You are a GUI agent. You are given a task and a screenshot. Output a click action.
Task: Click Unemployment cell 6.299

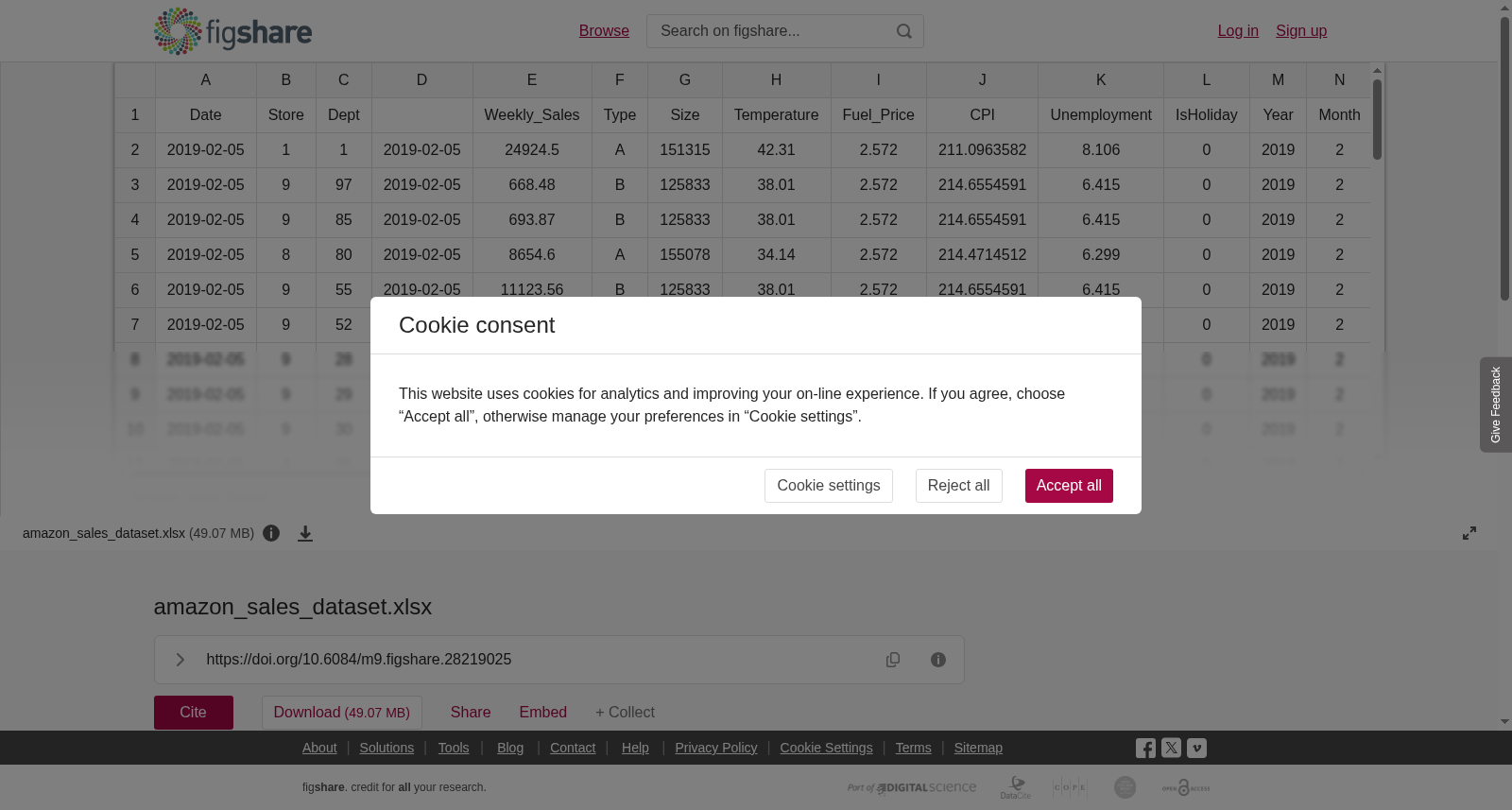tap(1101, 255)
